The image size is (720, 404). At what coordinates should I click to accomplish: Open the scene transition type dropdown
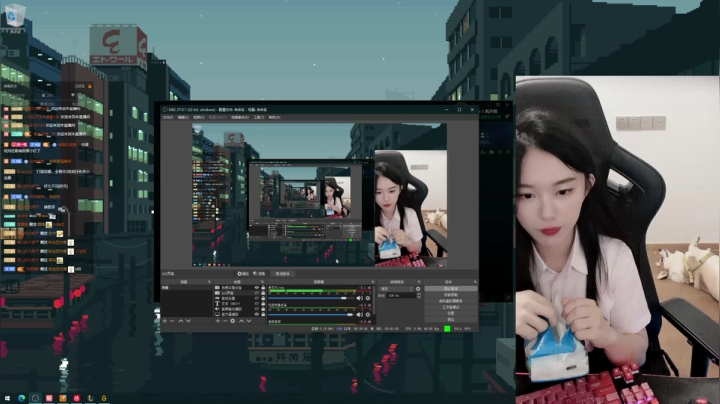click(396, 289)
